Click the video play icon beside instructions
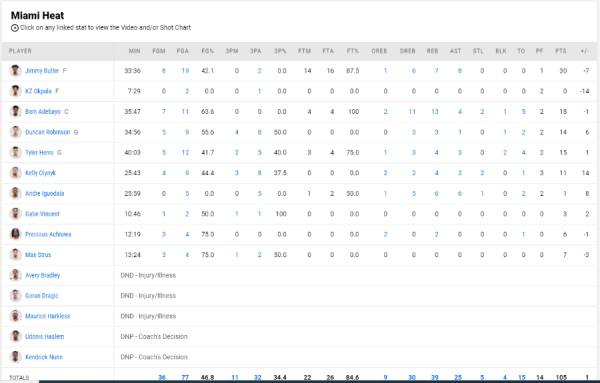 point(15,28)
